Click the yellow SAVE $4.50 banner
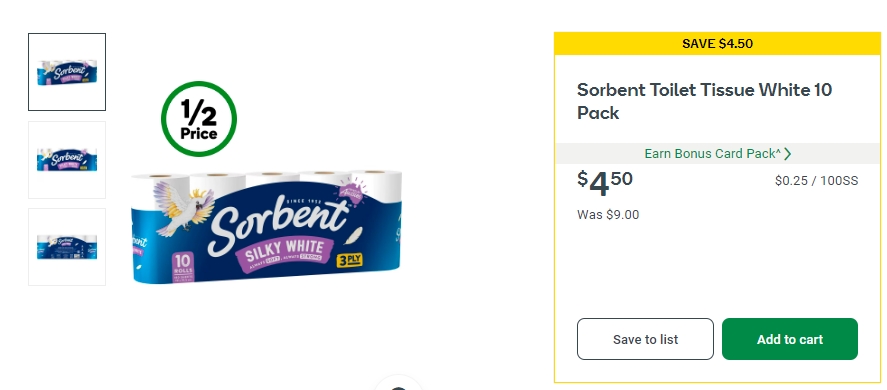 pyautogui.click(x=717, y=44)
